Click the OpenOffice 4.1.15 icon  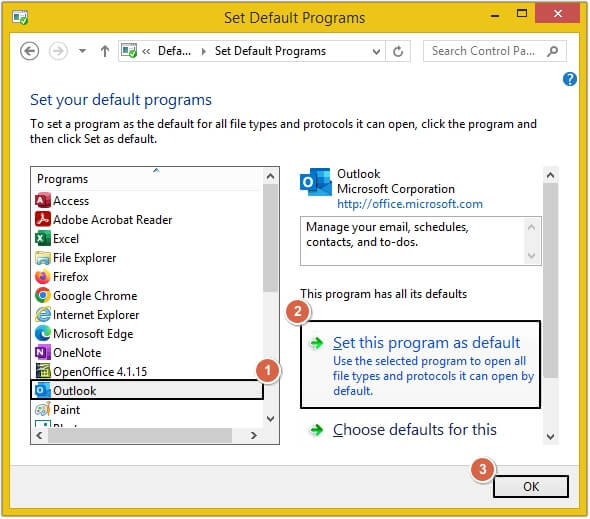(x=43, y=371)
